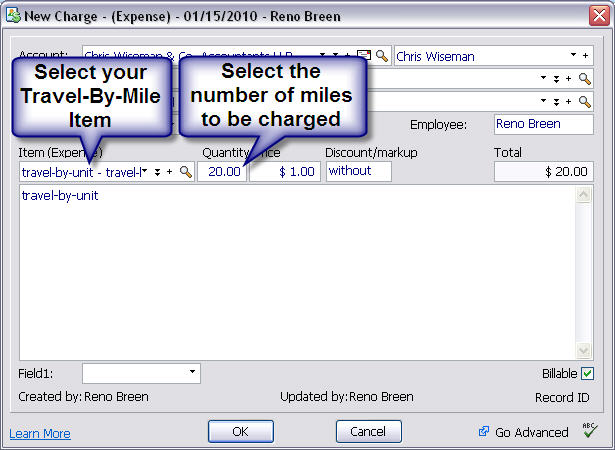Click the Item search magnifier icon
The width and height of the screenshot is (615, 450).
coord(185,172)
